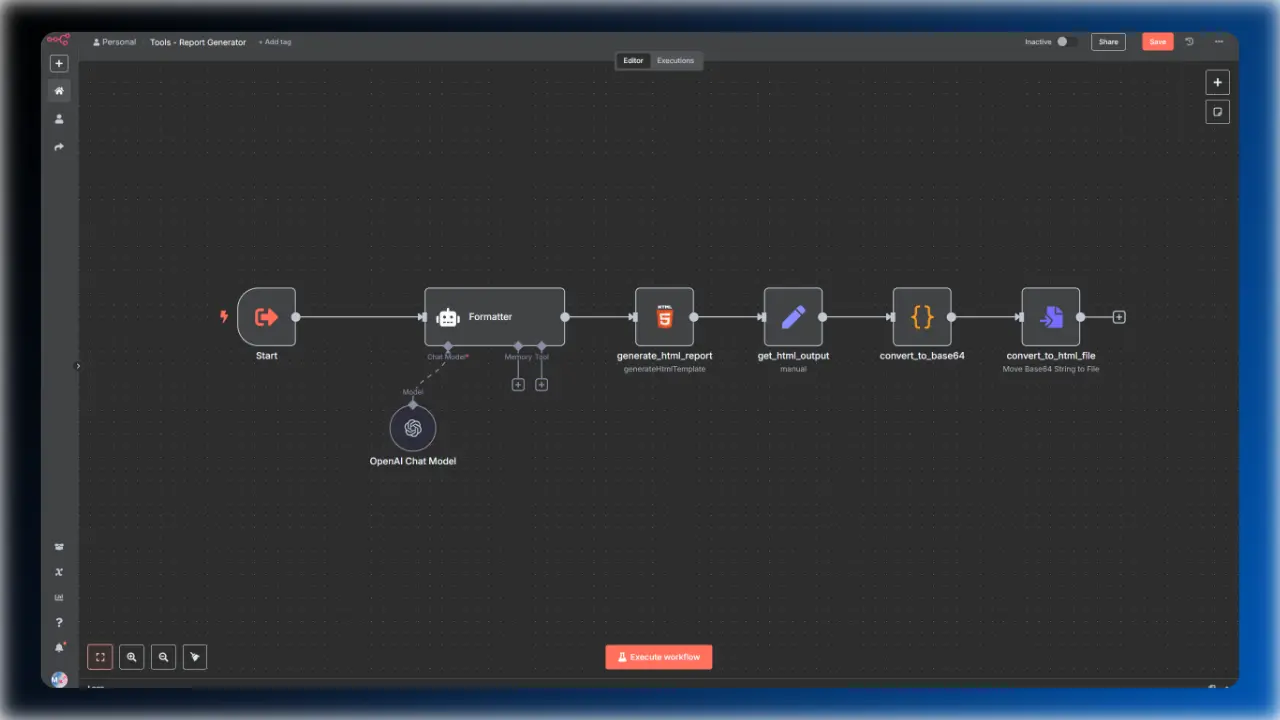The width and height of the screenshot is (1280, 720).
Task: Execute the workflow
Action: [658, 657]
